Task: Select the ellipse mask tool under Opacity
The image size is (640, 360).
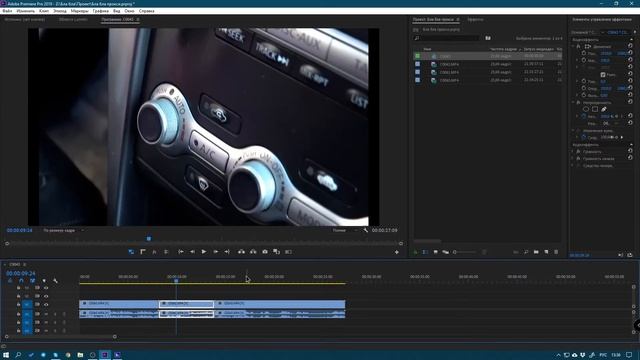Action: (x=586, y=109)
